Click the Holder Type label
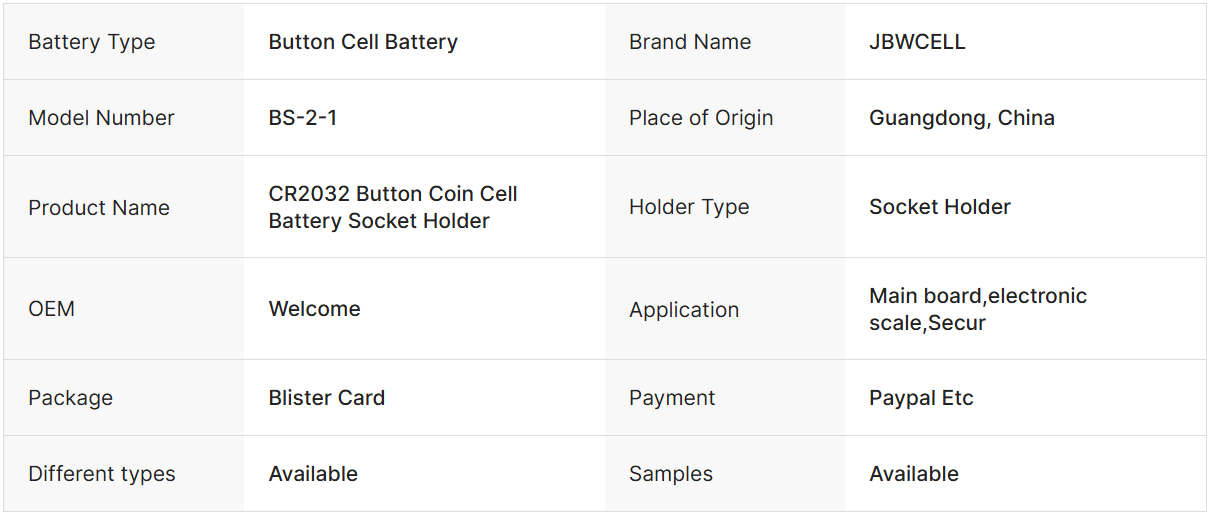Screen dimensions: 1212x513 (689, 207)
